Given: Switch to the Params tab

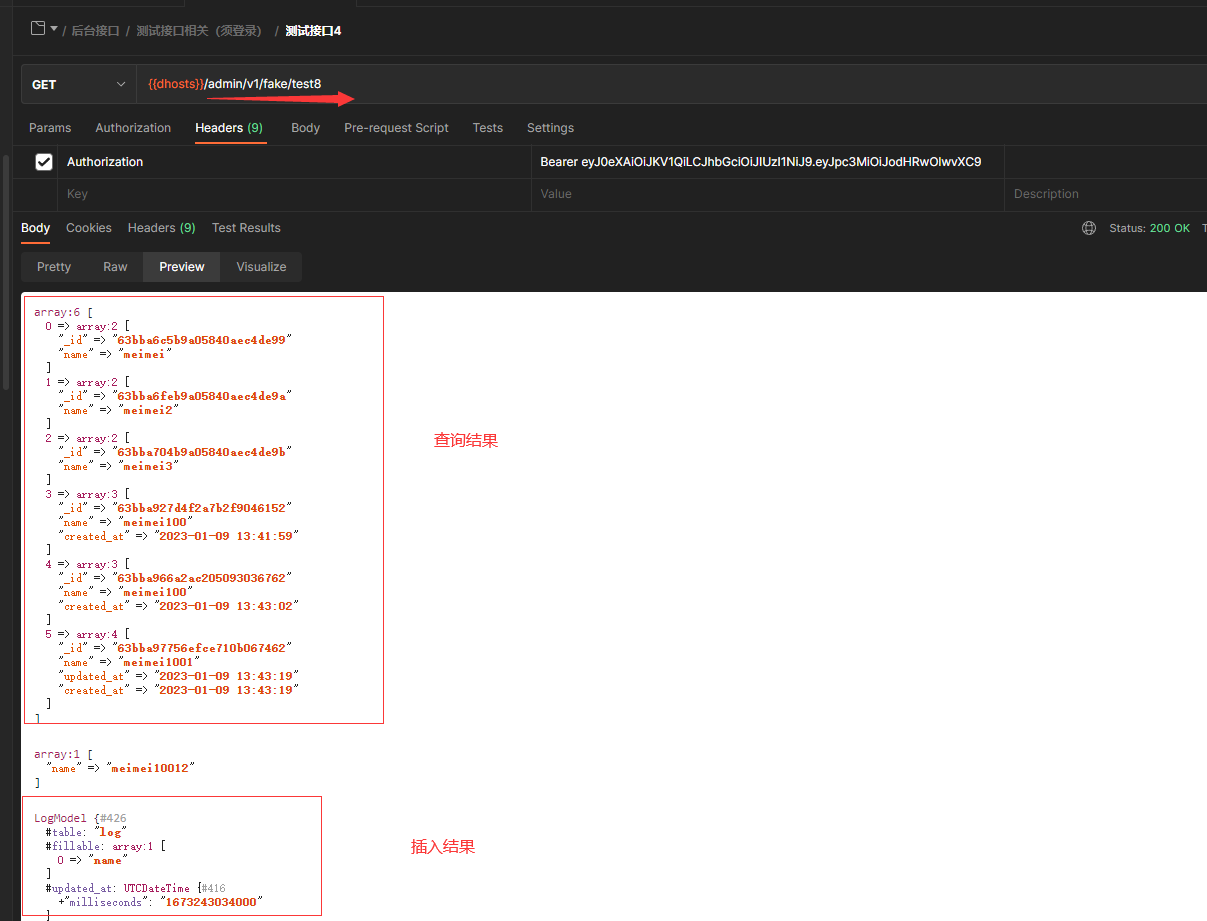Looking at the screenshot, I should coord(50,128).
